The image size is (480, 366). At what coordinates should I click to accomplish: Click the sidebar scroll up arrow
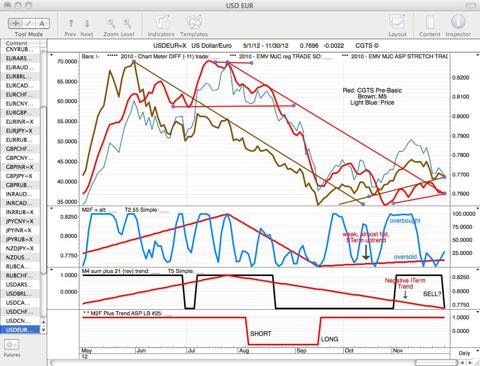[43, 322]
